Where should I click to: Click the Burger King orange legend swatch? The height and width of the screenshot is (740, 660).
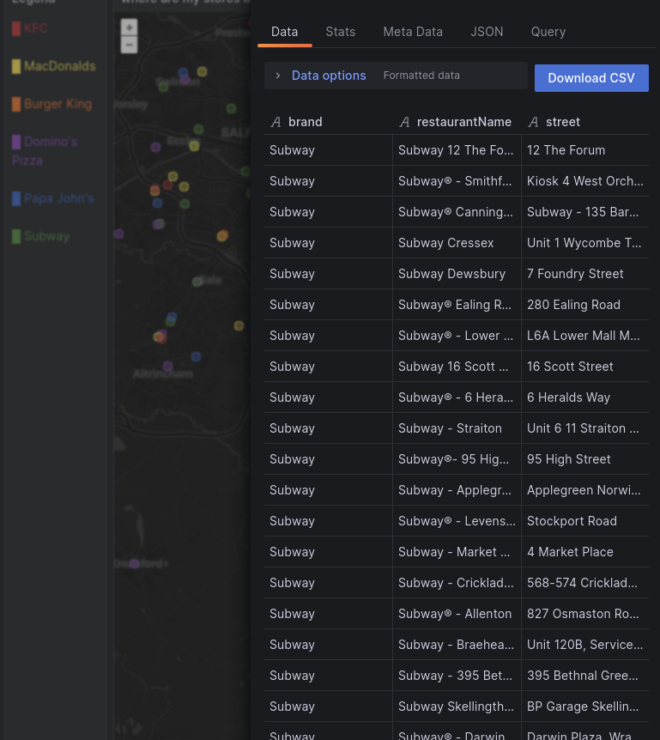tap(16, 104)
